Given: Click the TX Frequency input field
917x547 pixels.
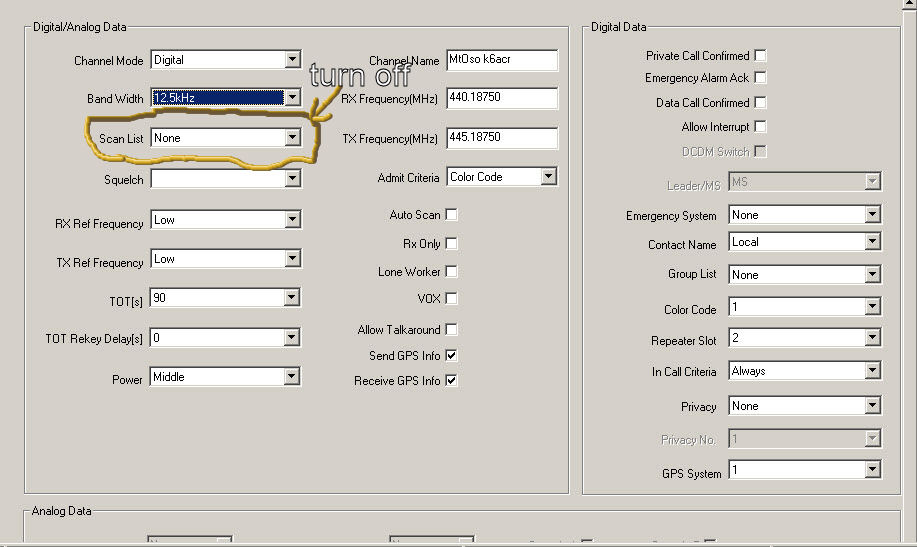Looking at the screenshot, I should click(x=502, y=138).
